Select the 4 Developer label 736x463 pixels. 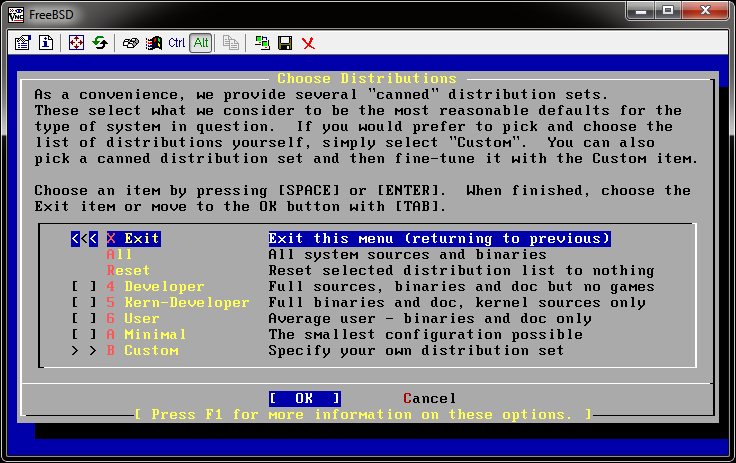pos(155,286)
